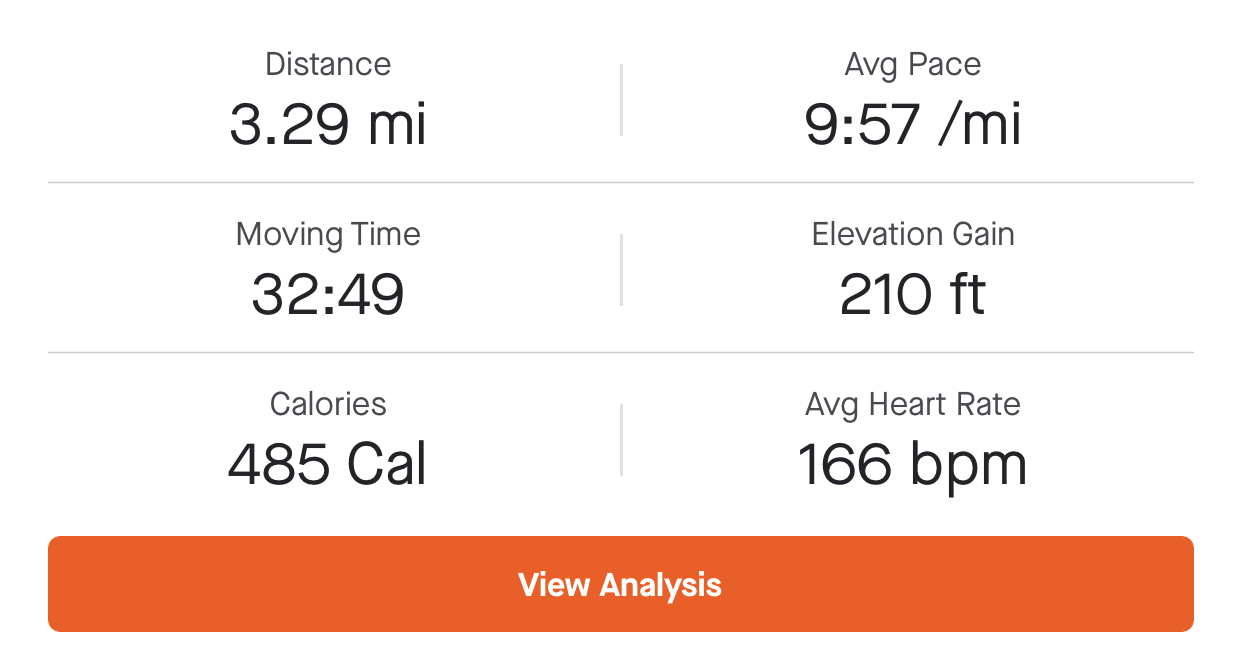Click horizontal line below the Distance row

click(x=621, y=183)
